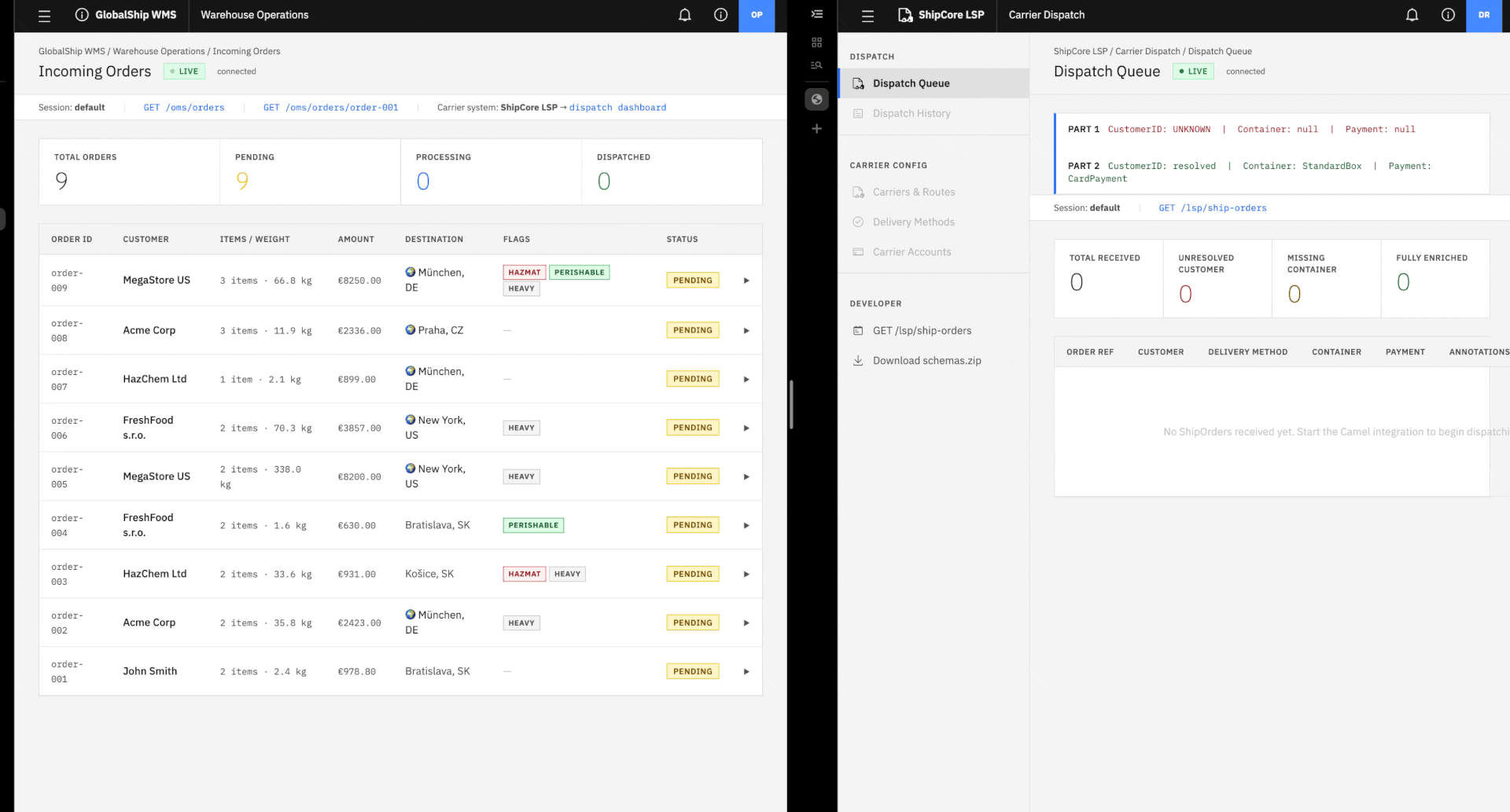Follow the dispatch dashboard link
The image size is (1510, 812).
(617, 108)
